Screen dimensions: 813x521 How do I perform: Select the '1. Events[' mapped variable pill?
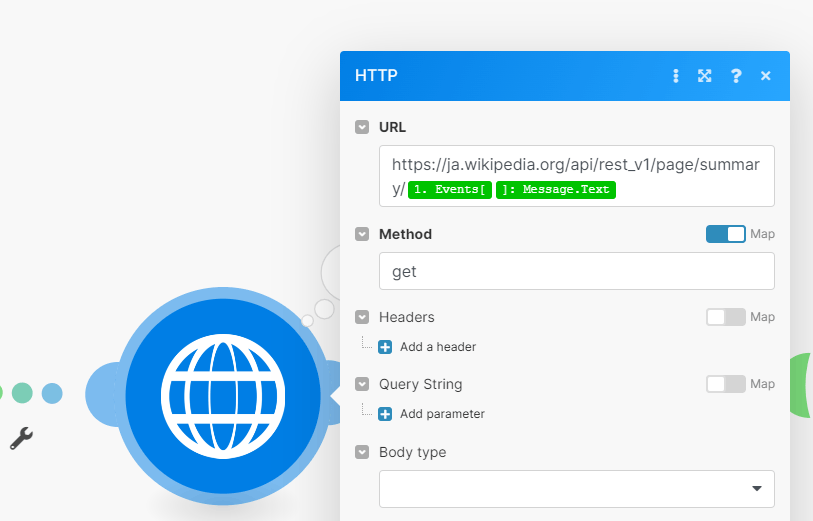(x=450, y=190)
